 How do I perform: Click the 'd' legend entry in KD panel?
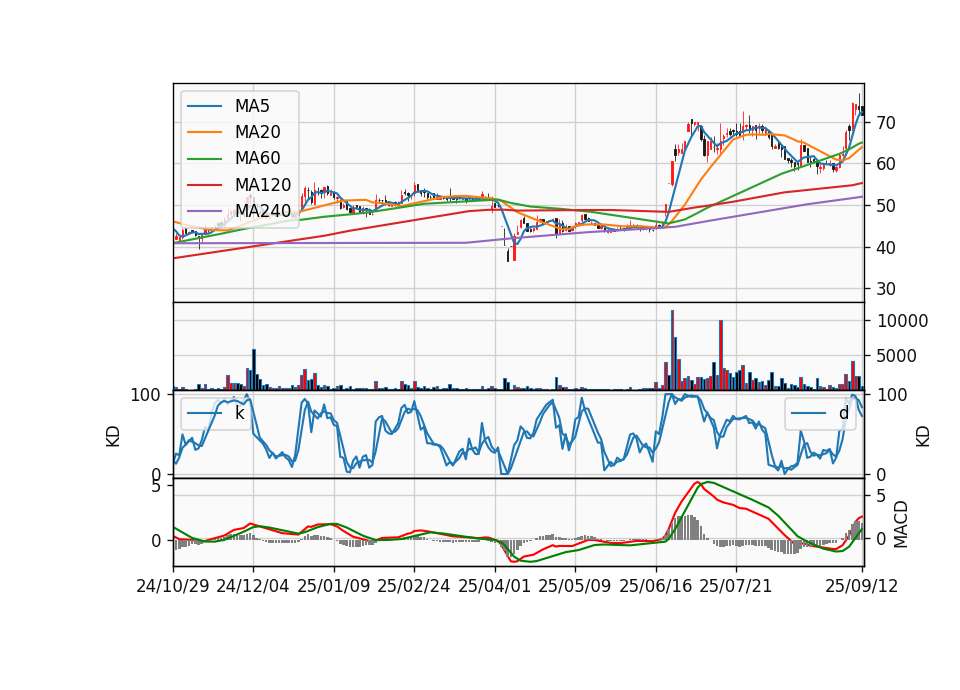pyautogui.click(x=843, y=413)
